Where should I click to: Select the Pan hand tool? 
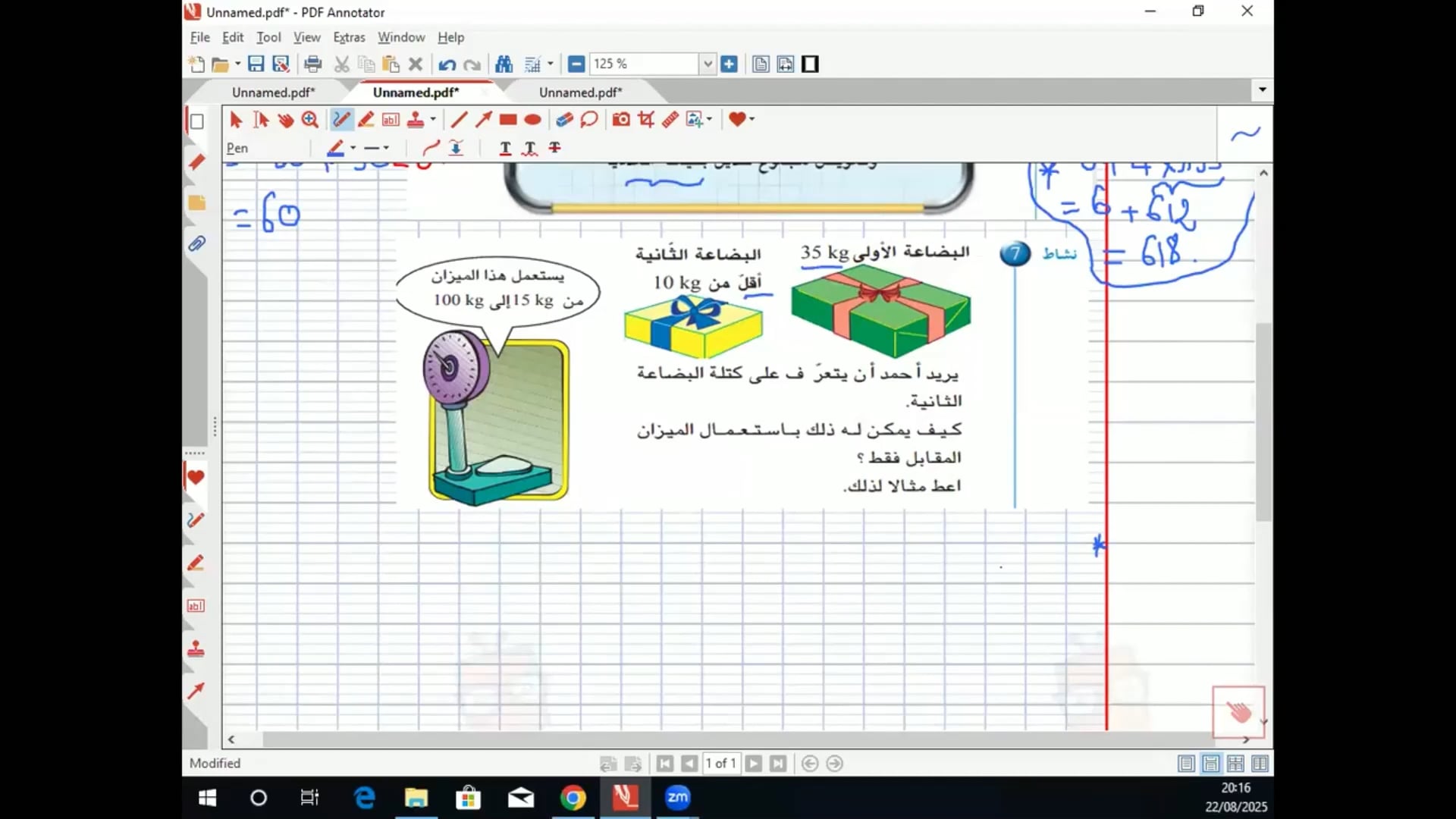coord(286,120)
